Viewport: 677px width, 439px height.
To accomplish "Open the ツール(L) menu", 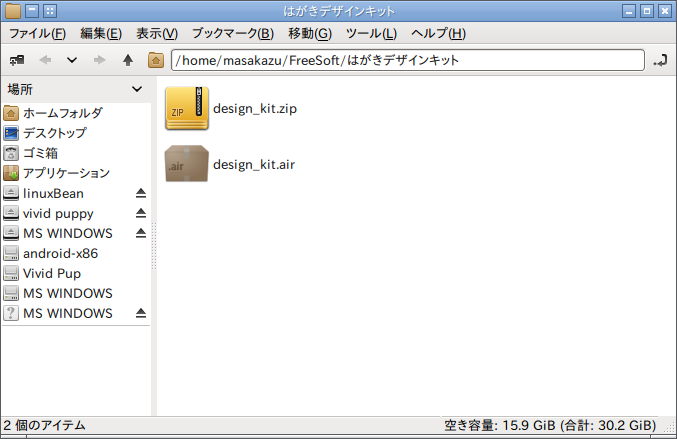I will pyautogui.click(x=371, y=33).
